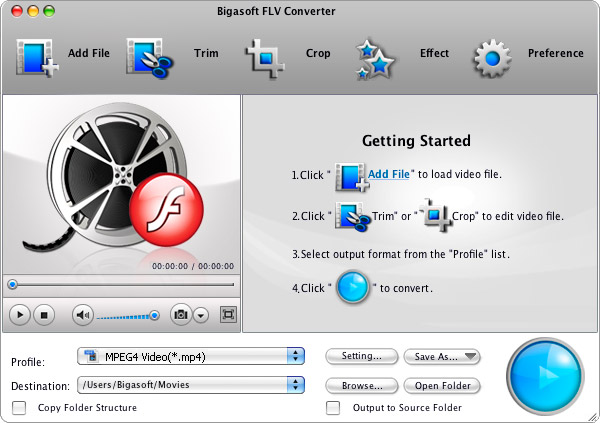Screen dimensions: 600x423
Task: Click the 00:00:00 / 00:00:00 time display
Action: 193,266
